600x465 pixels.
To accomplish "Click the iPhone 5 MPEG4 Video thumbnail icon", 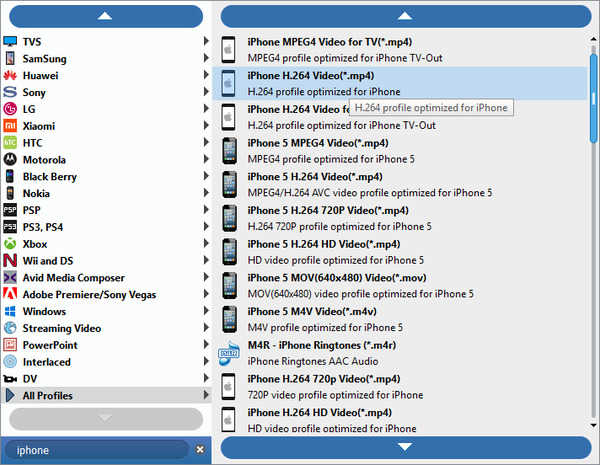I will point(229,151).
